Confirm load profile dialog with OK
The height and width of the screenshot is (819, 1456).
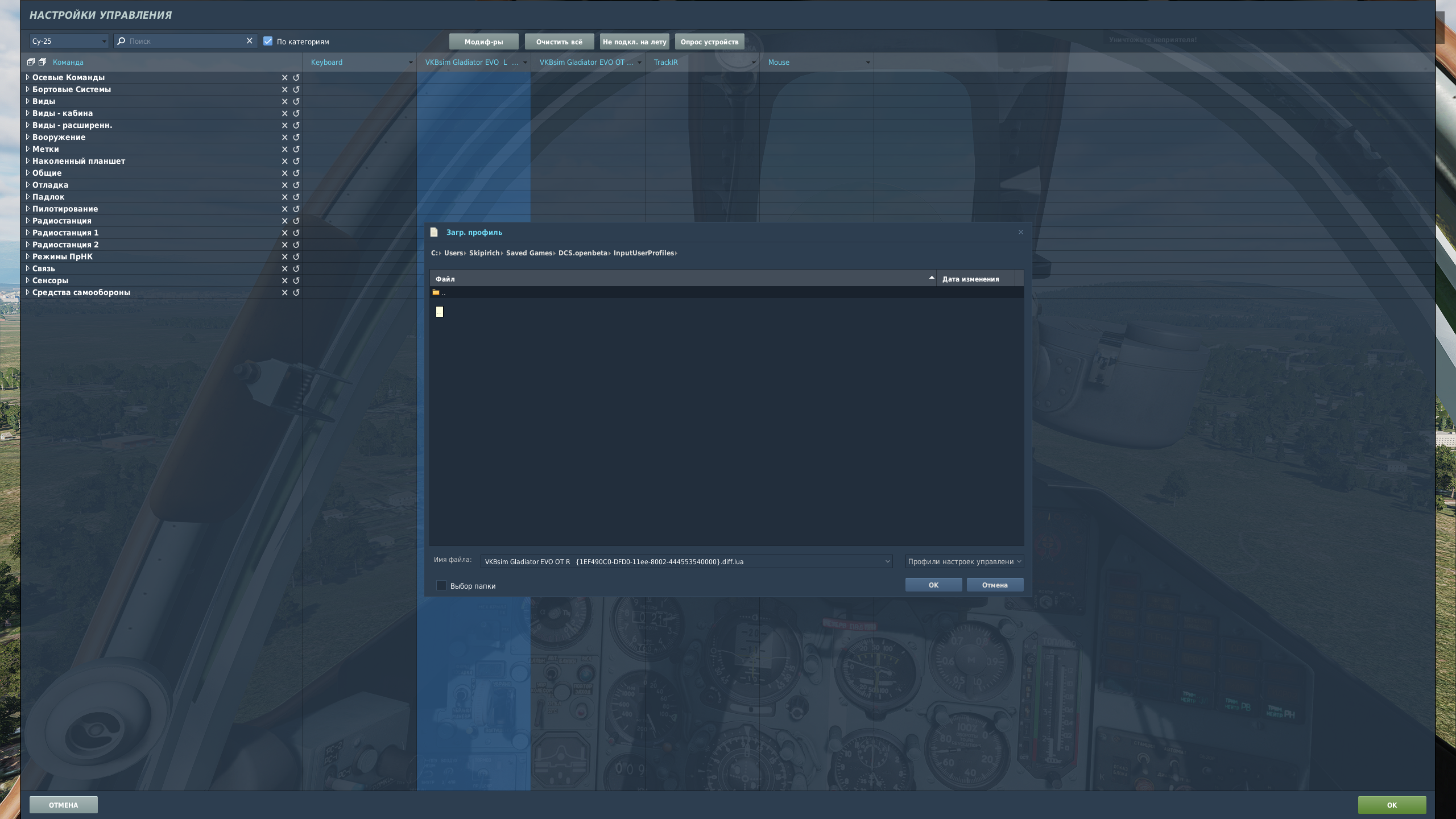933,585
